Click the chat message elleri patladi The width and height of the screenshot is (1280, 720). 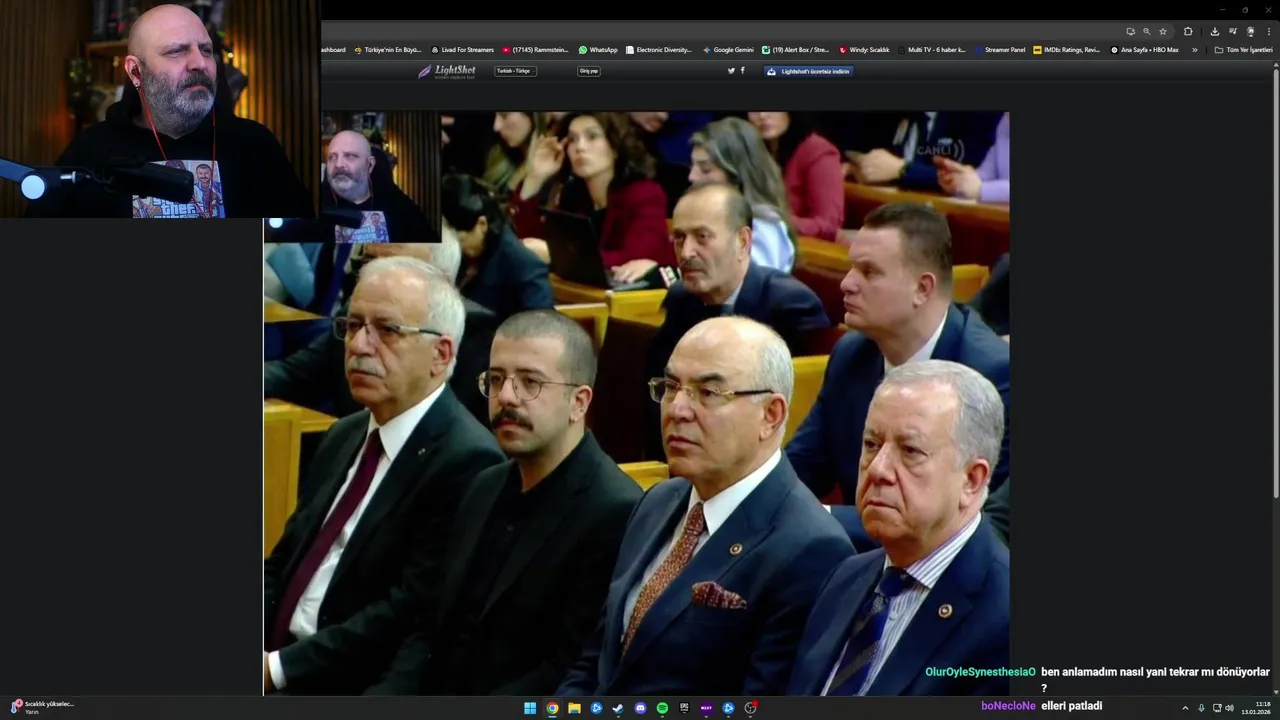1071,705
